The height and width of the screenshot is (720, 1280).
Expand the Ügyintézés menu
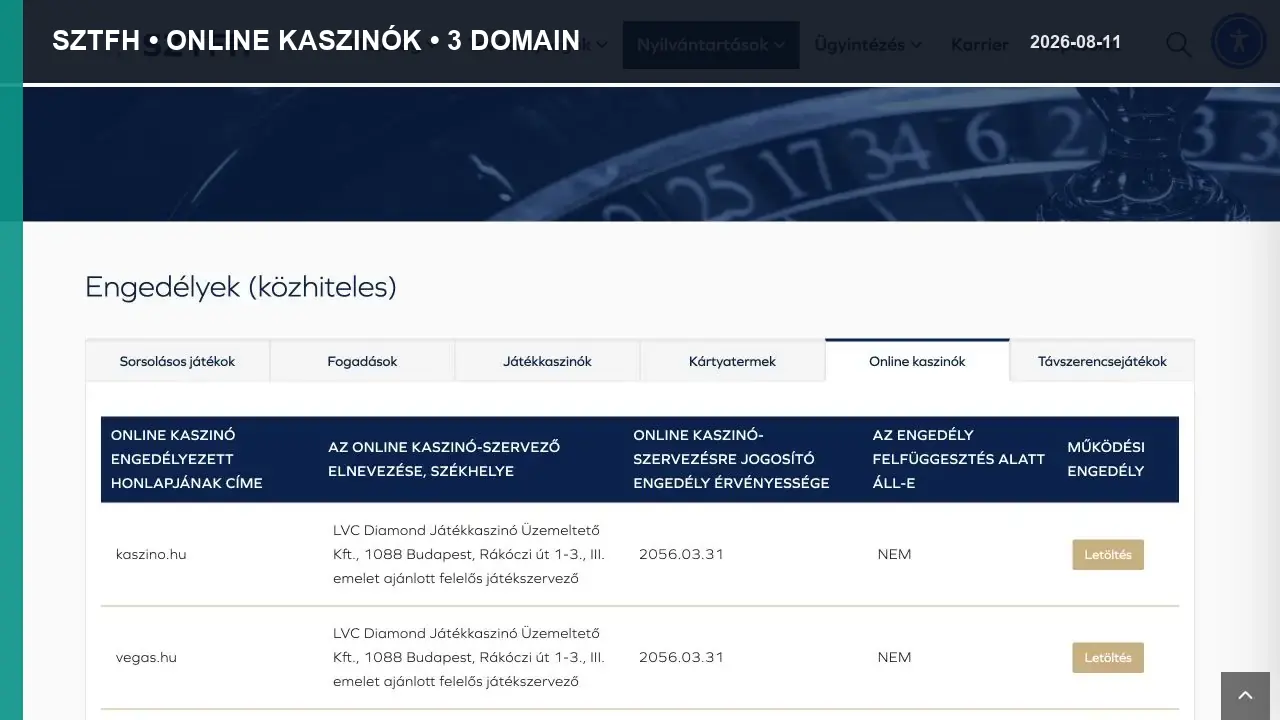click(x=868, y=45)
